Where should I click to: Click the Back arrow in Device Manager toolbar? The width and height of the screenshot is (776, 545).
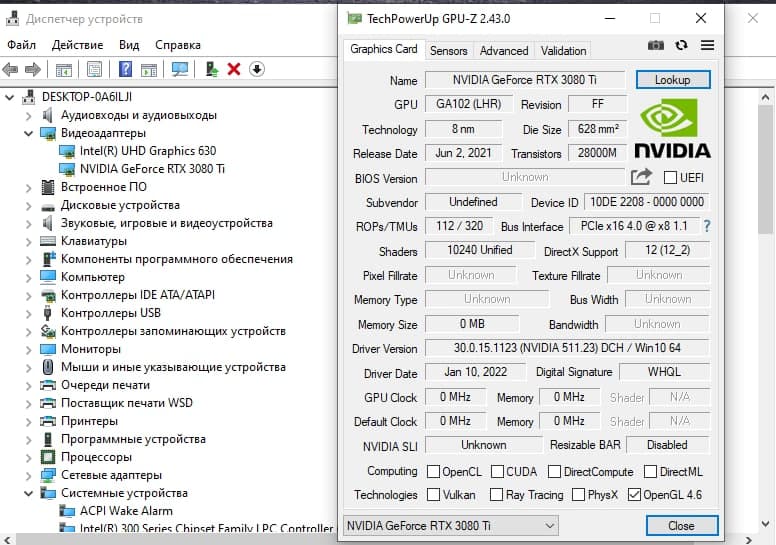pyautogui.click(x=10, y=69)
